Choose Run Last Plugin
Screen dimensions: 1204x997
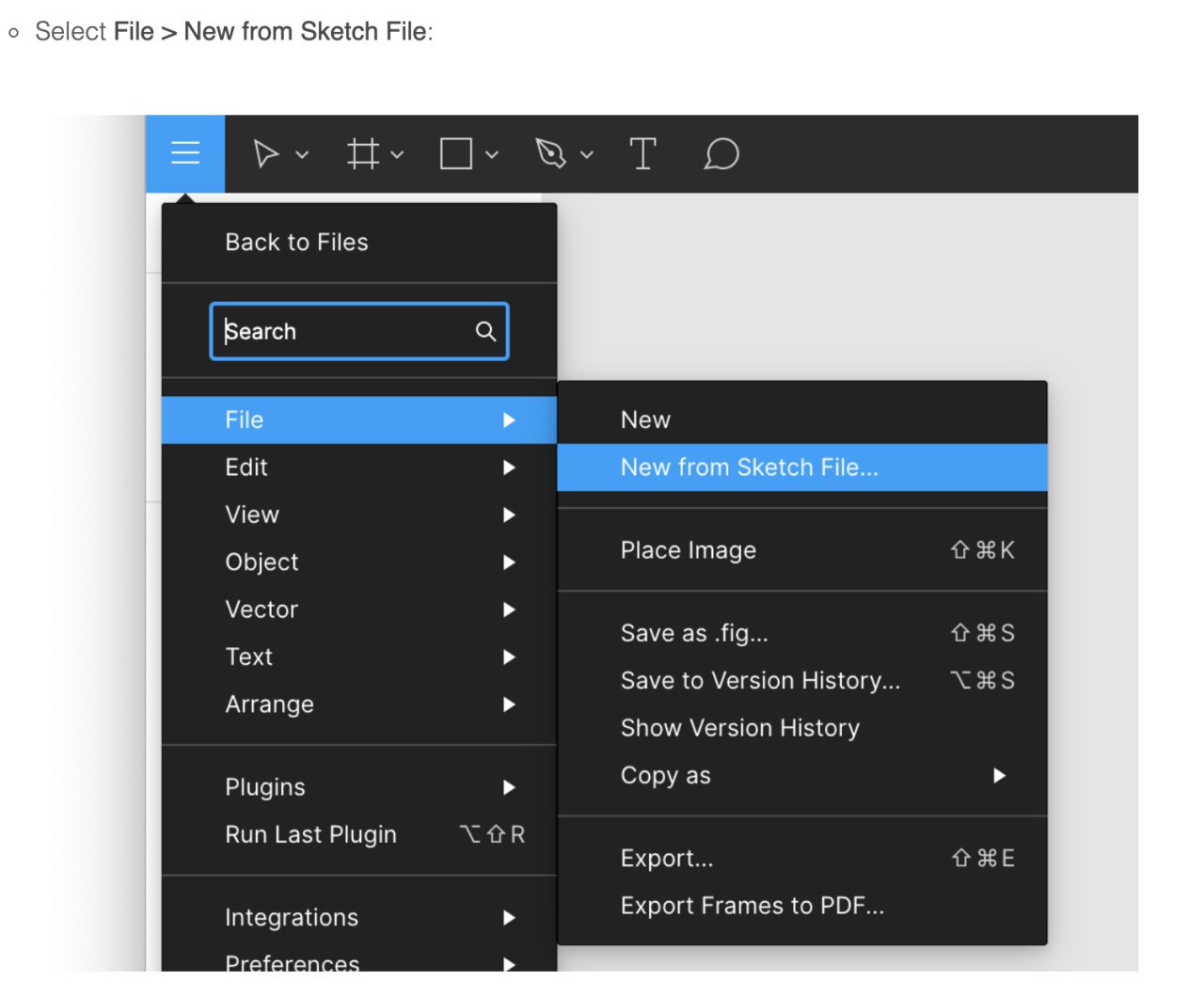(359, 834)
